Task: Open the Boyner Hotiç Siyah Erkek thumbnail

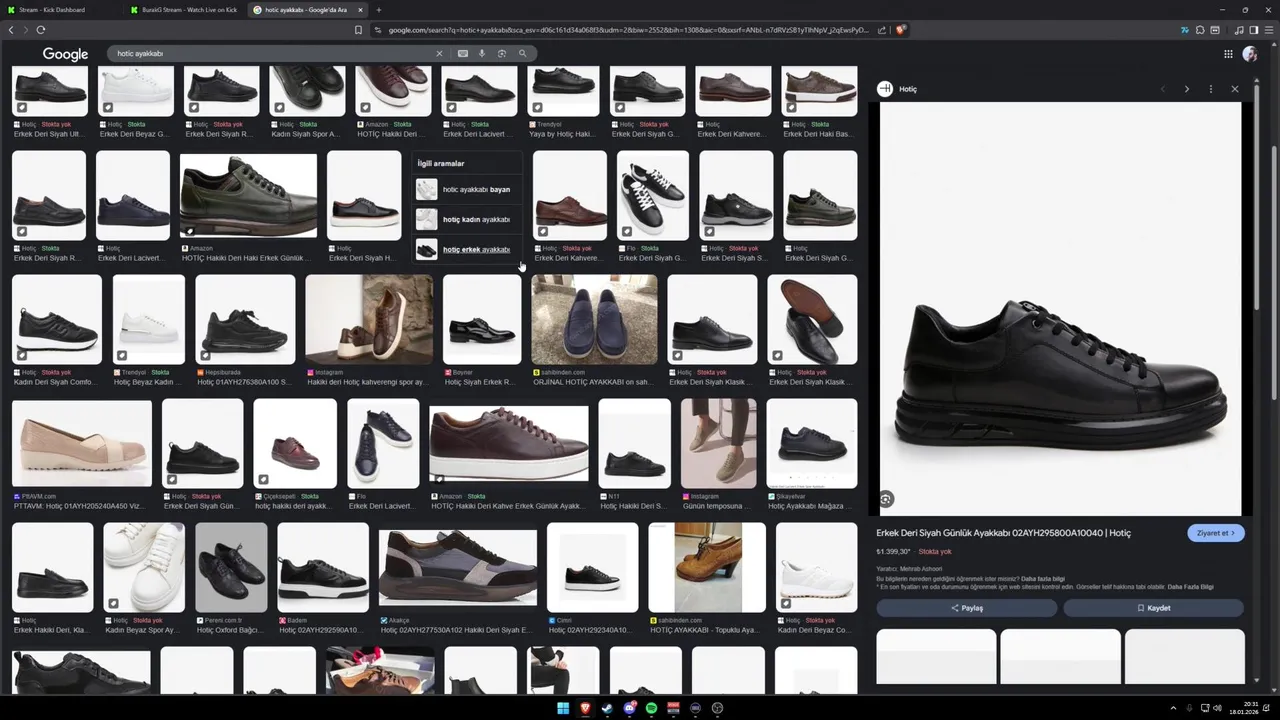Action: coord(482,320)
